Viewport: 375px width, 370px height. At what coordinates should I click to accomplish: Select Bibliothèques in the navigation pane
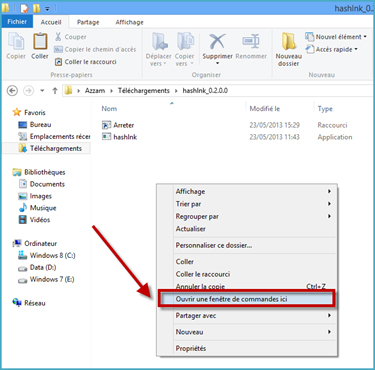[x=39, y=172]
